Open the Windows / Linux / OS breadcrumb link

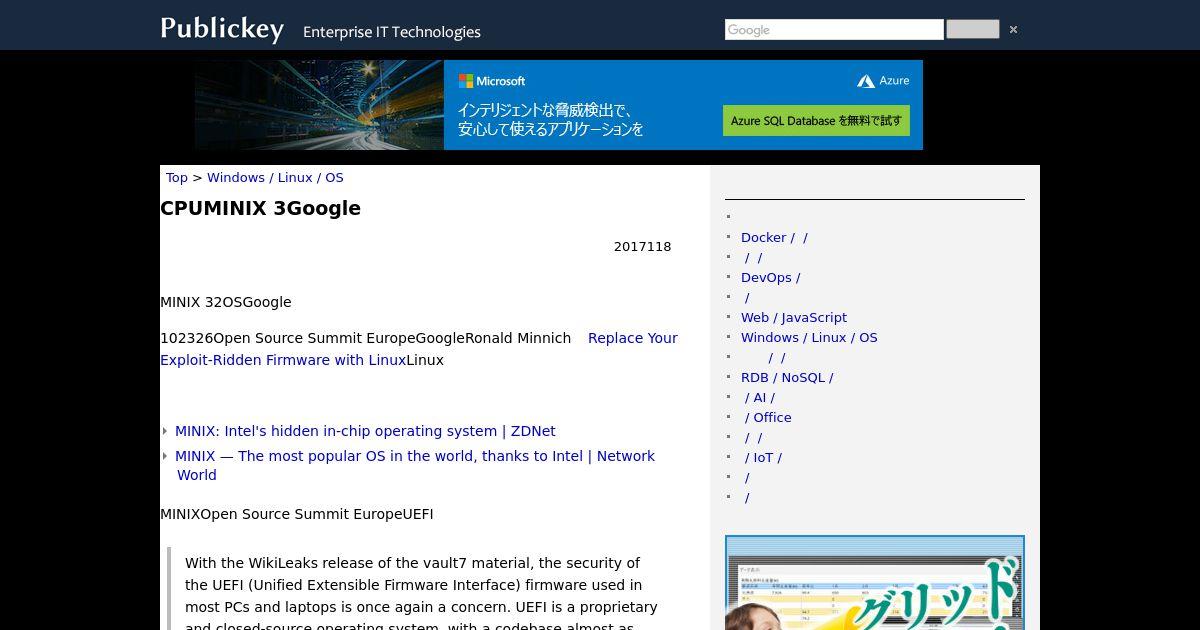coord(275,177)
